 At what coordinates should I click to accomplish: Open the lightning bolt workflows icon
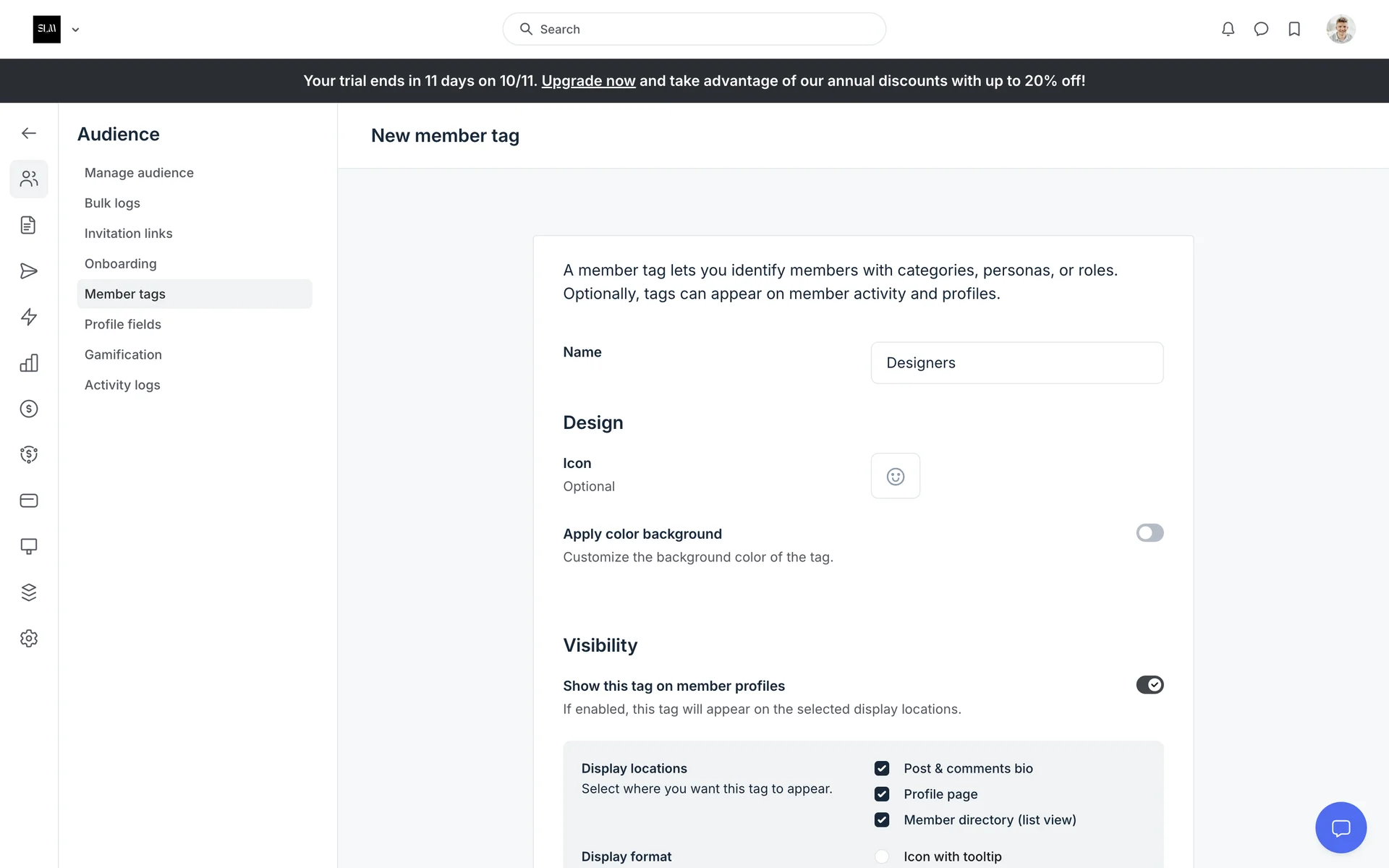point(29,317)
